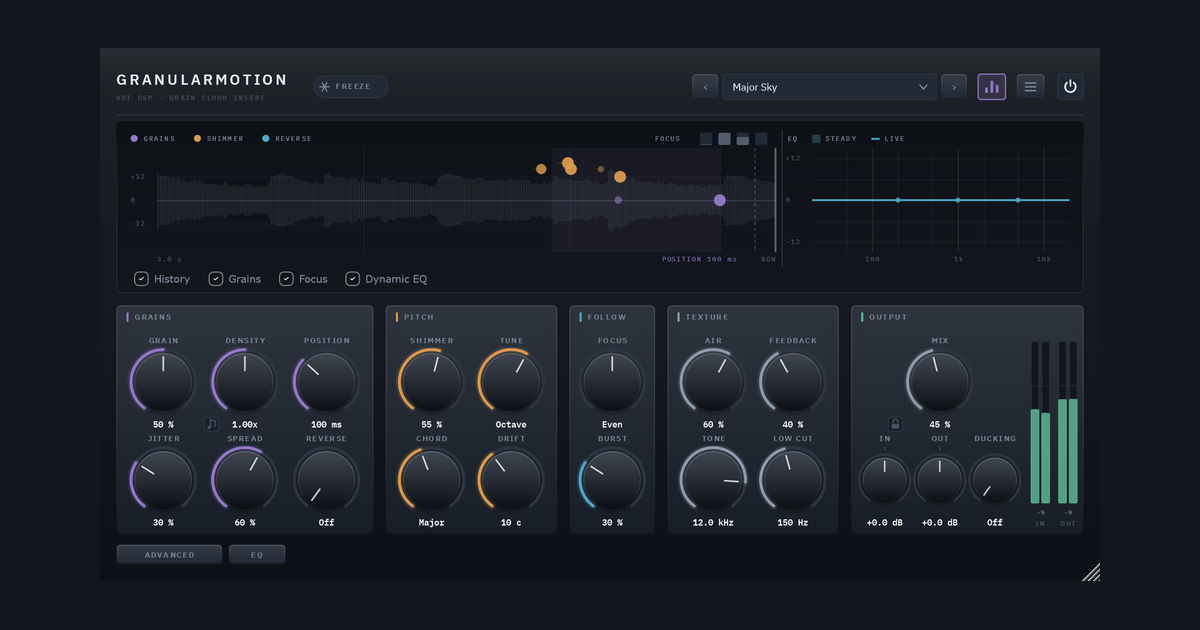Click the Density value 1.00x

click(x=245, y=425)
